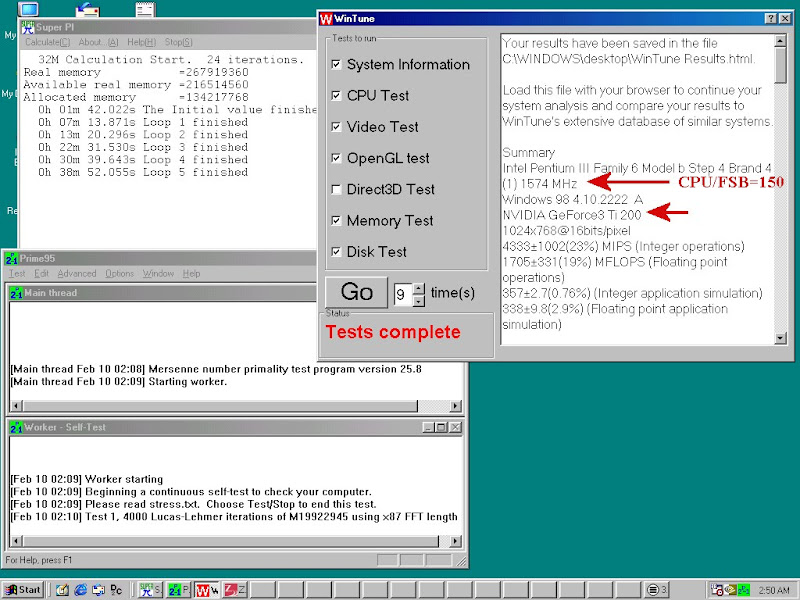Uncheck the Disk Test checkbox
The image size is (800, 600).
[336, 252]
